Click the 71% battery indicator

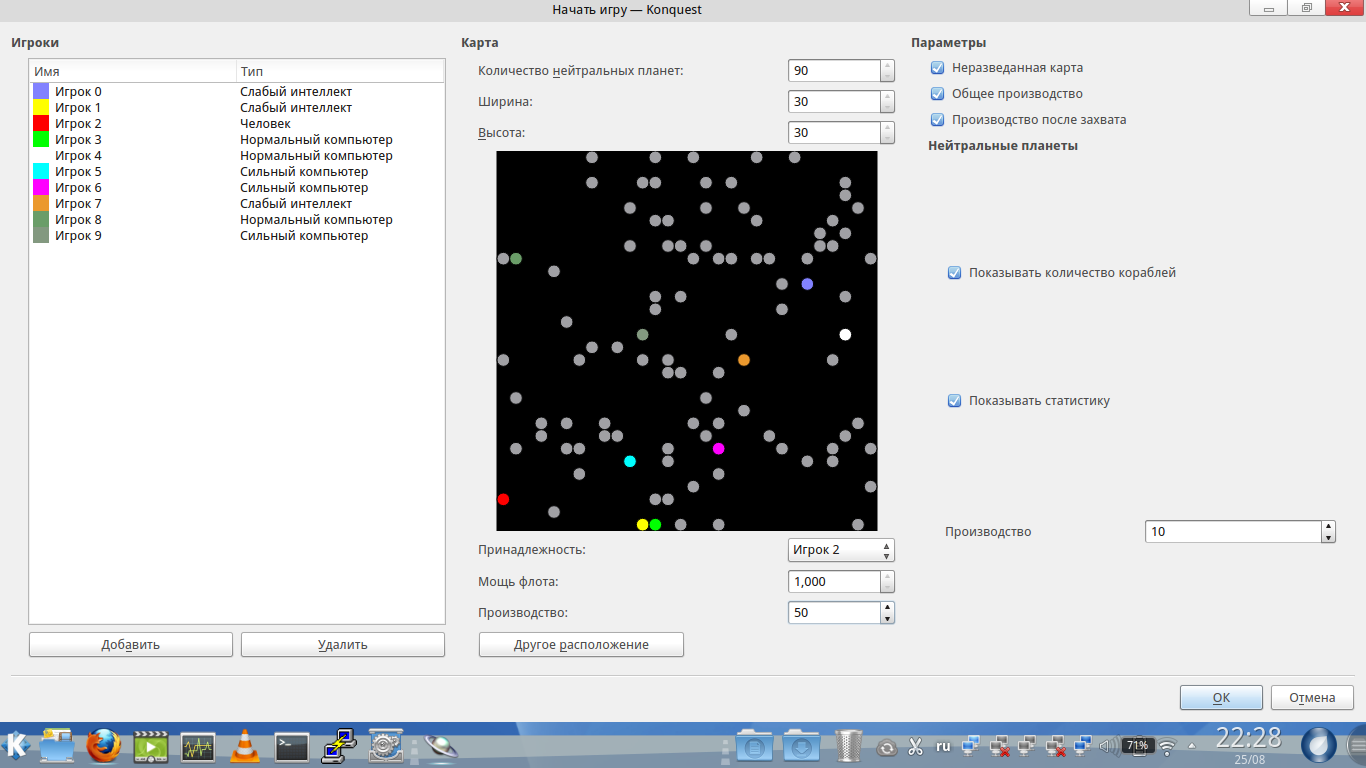pyautogui.click(x=1136, y=746)
